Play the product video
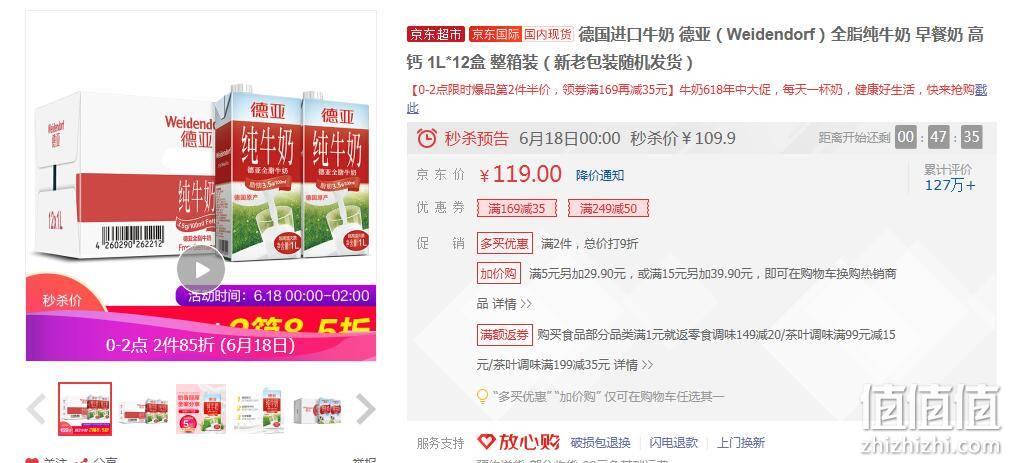The height and width of the screenshot is (463, 1010). coord(201,269)
